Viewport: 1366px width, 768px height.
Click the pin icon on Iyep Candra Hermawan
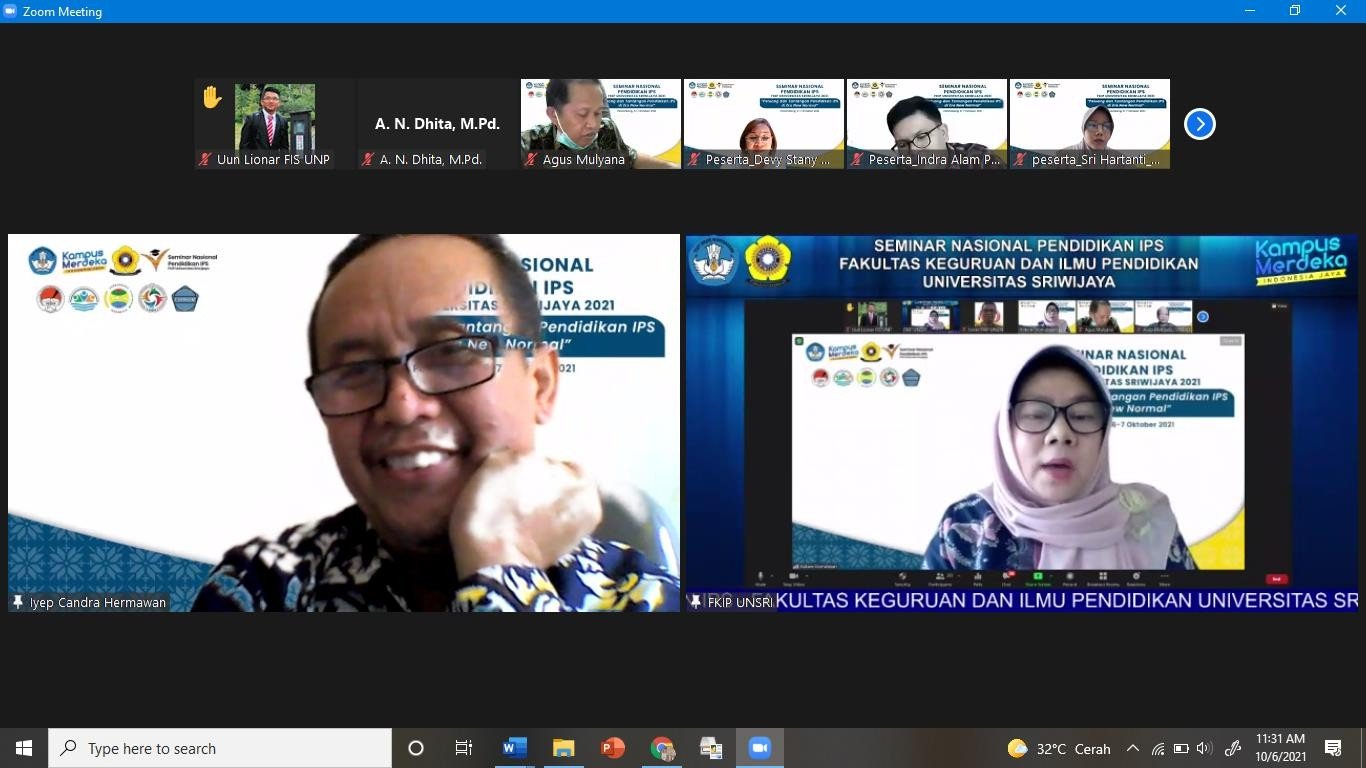coord(17,602)
